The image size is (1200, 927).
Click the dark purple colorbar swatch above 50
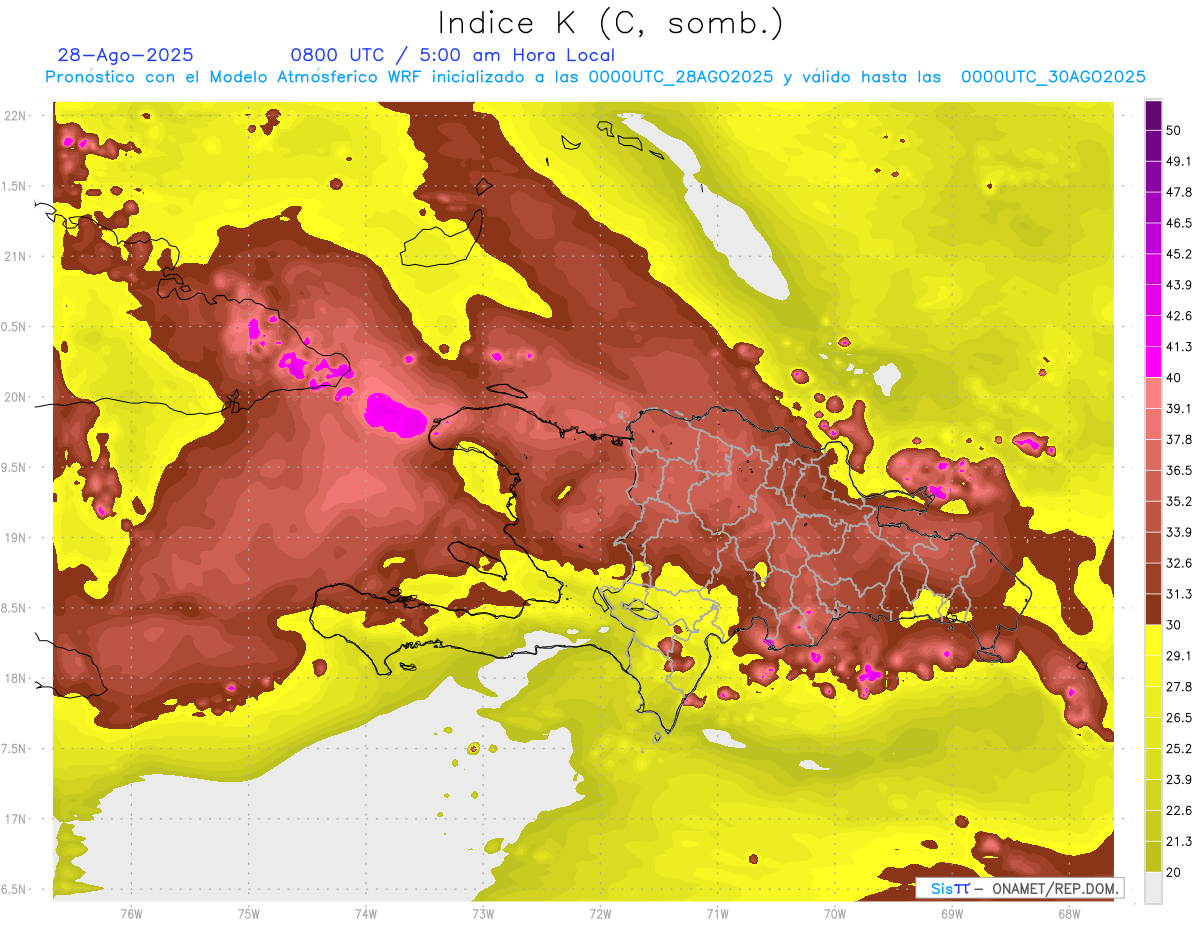pyautogui.click(x=1153, y=115)
